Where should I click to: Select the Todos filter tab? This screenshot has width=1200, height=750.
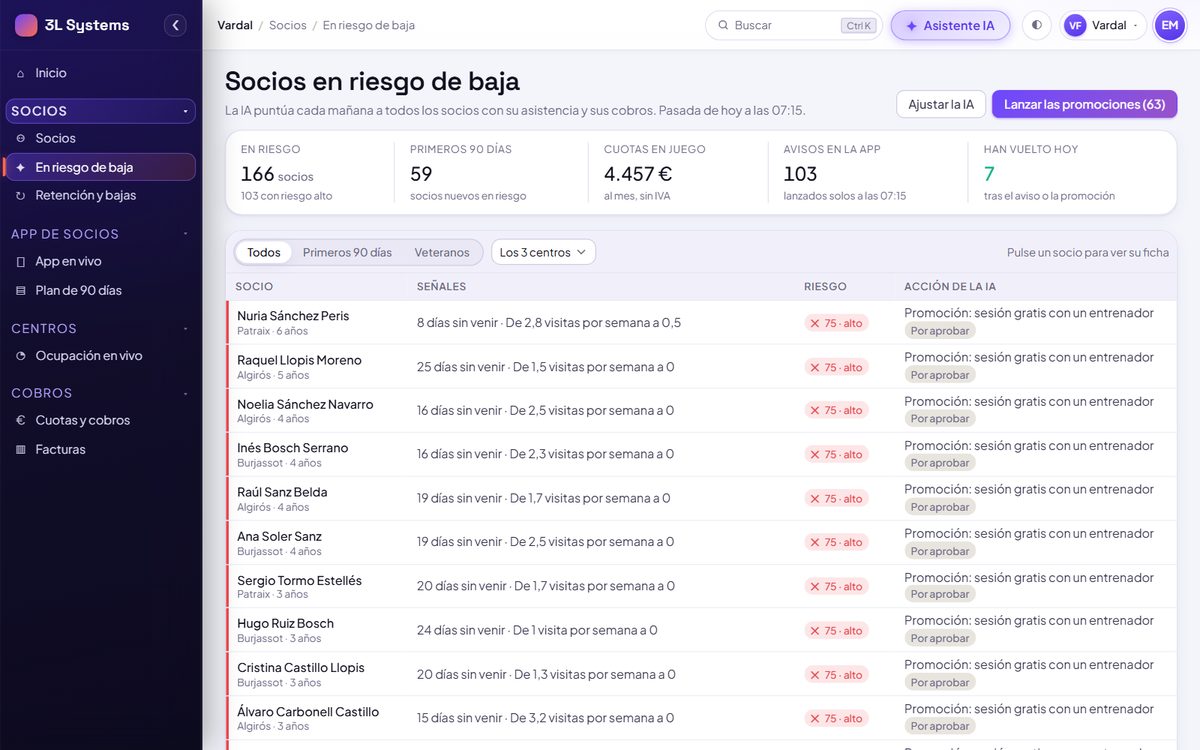(x=264, y=252)
